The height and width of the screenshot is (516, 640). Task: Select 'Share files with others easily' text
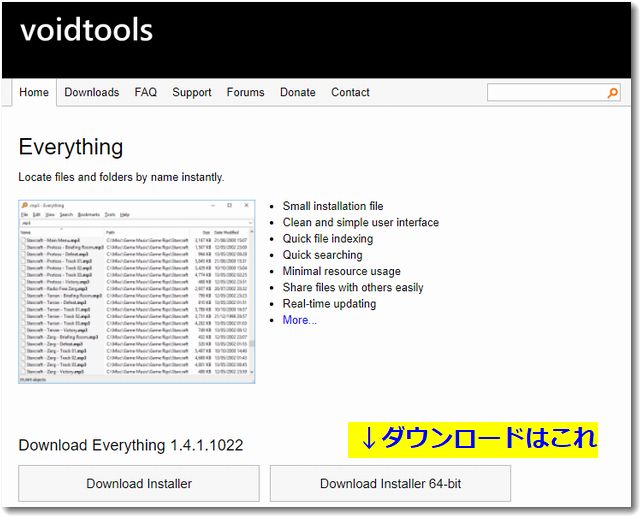pos(353,288)
